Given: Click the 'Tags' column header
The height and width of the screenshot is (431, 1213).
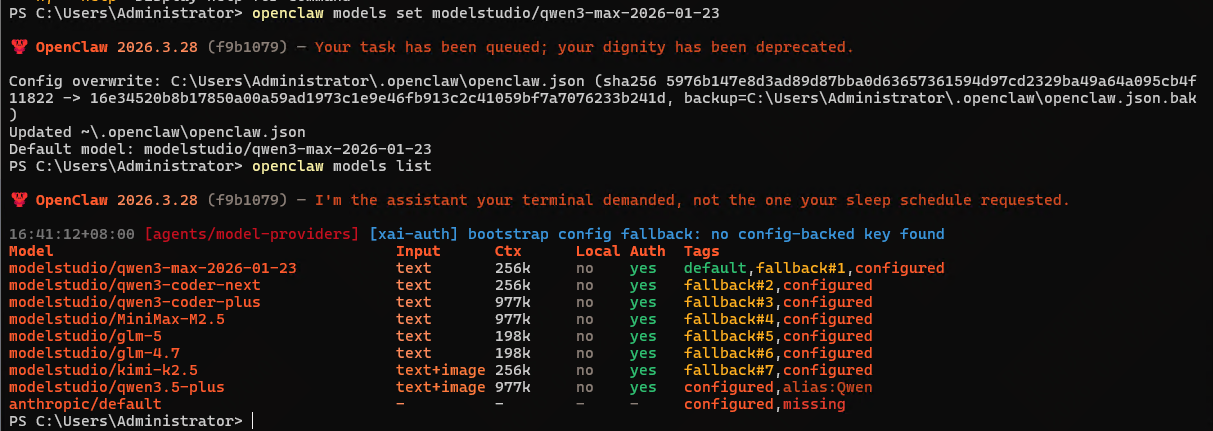Looking at the screenshot, I should click(702, 251).
